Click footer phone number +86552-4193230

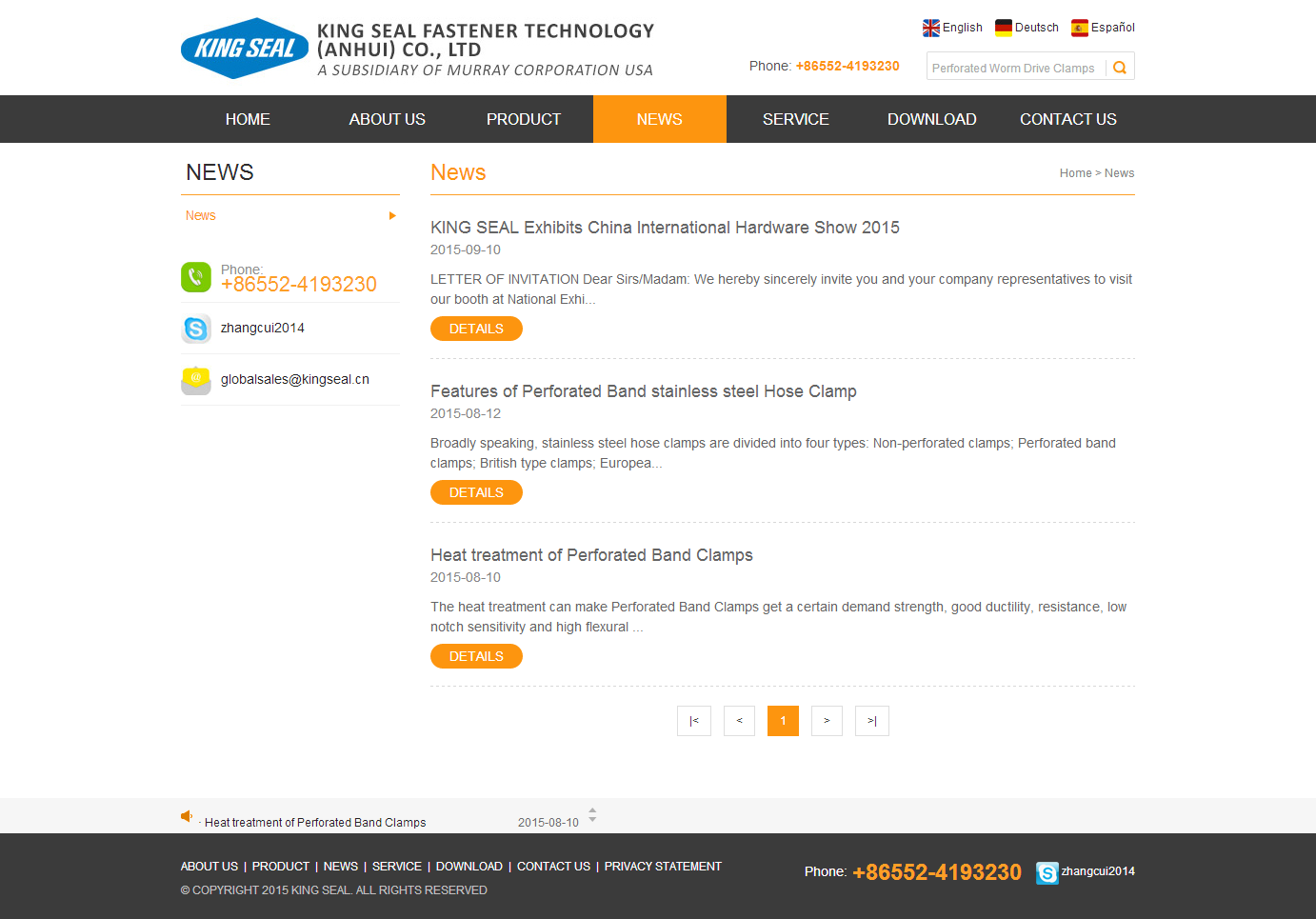point(937,872)
